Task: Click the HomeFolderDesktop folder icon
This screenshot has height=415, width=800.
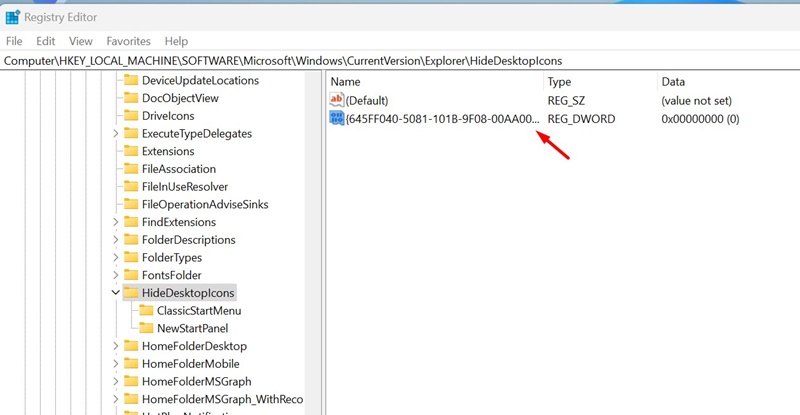Action: coord(131,346)
